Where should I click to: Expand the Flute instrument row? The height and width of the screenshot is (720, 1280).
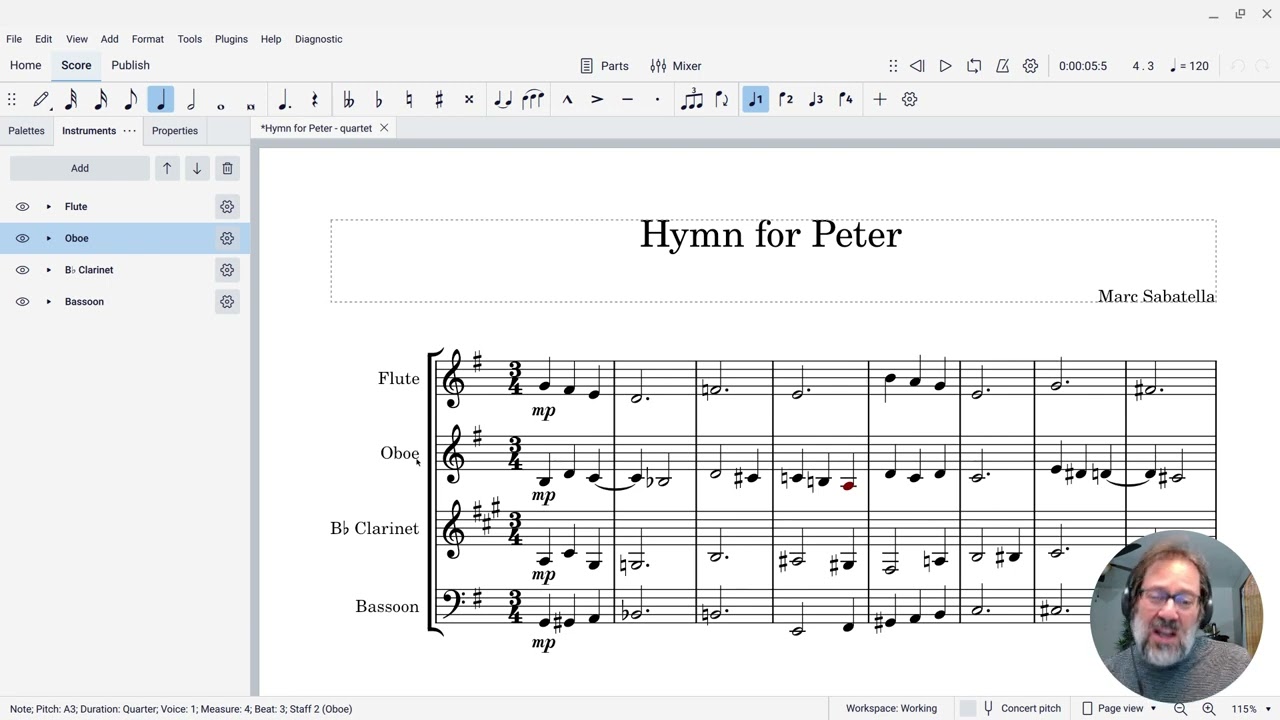coord(48,207)
